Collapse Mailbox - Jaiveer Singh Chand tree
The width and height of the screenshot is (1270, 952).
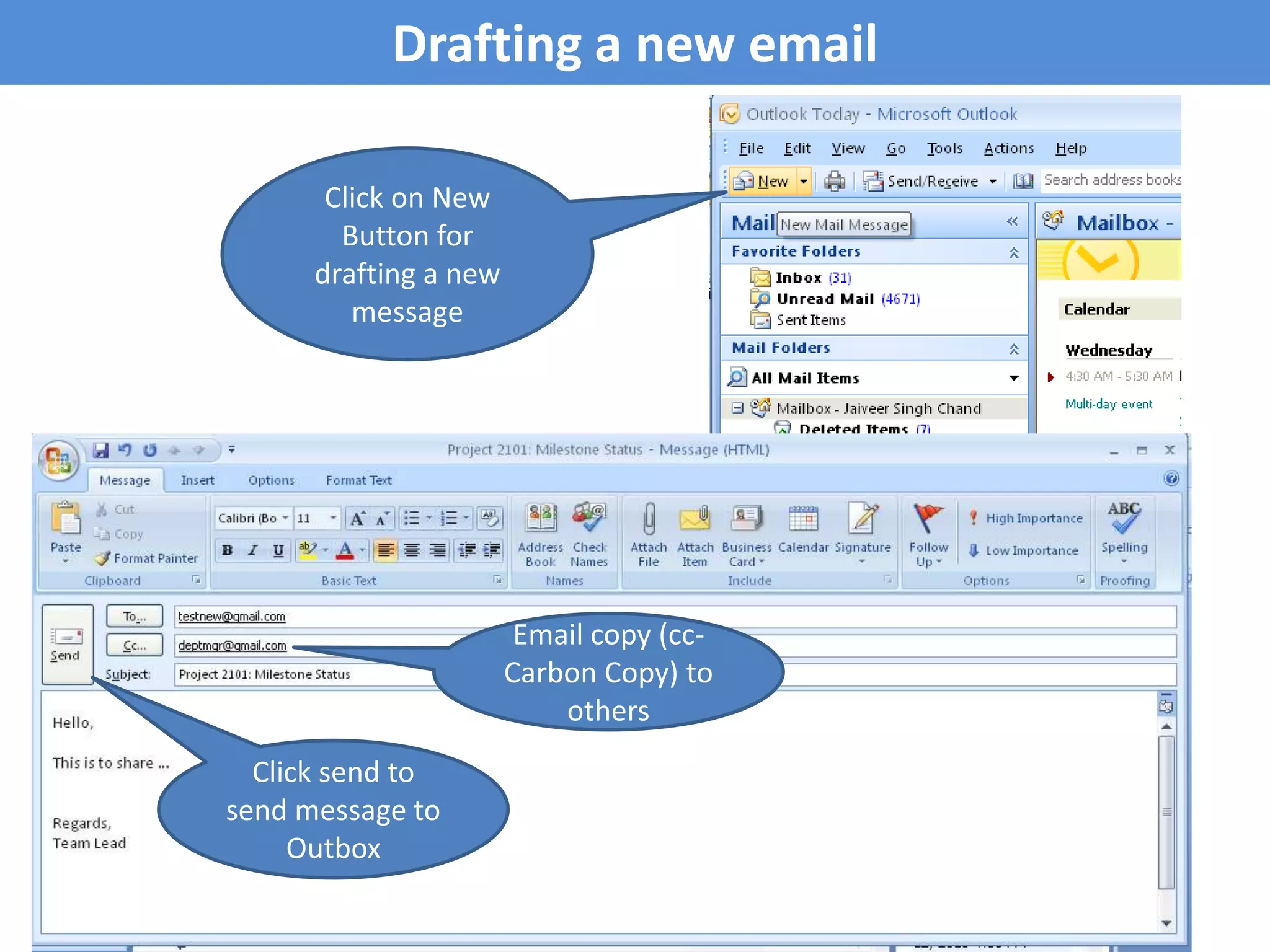click(x=737, y=408)
